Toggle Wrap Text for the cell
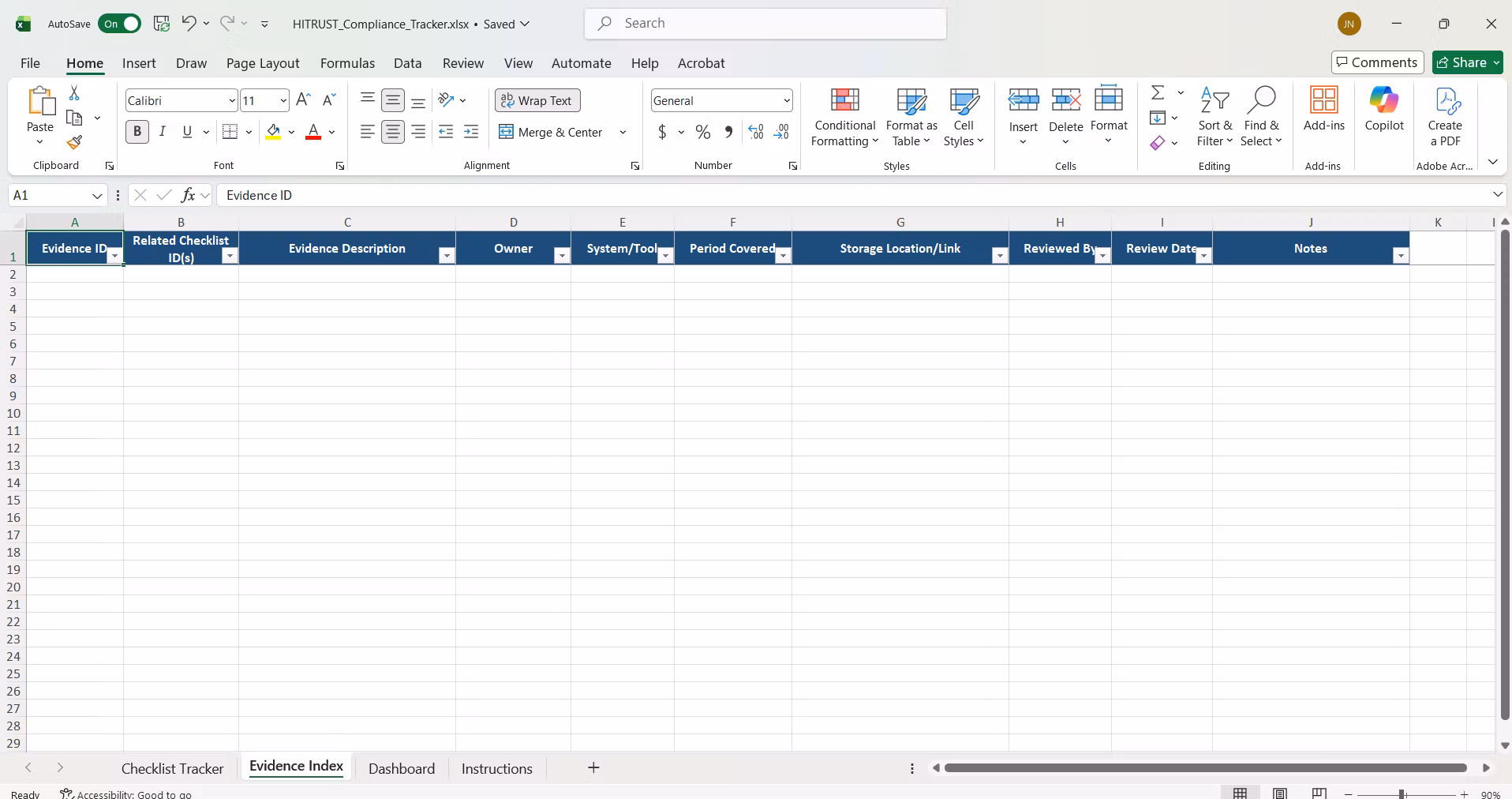This screenshot has width=1512, height=799. (537, 100)
